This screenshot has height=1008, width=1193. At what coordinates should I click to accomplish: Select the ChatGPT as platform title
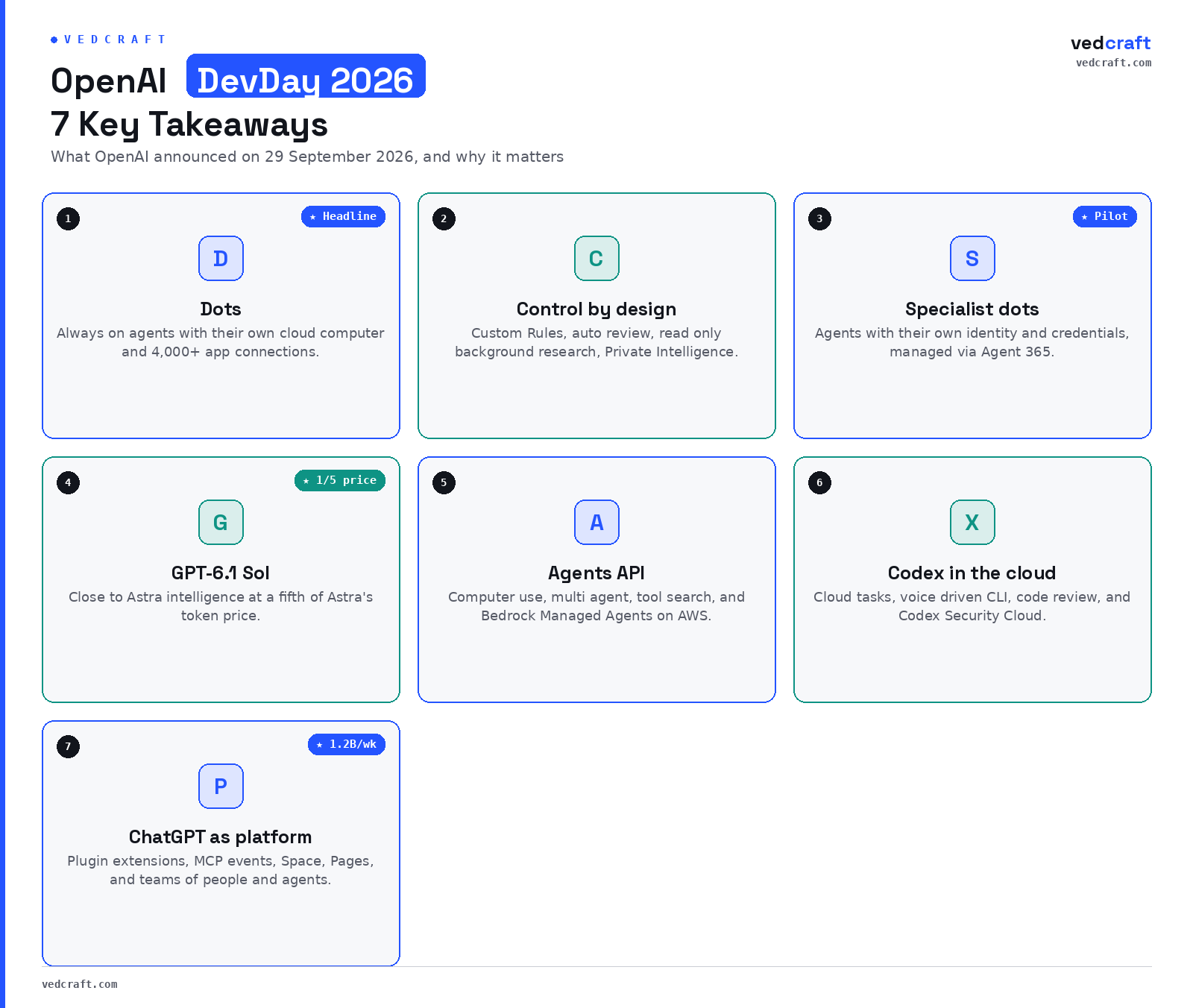click(x=221, y=837)
